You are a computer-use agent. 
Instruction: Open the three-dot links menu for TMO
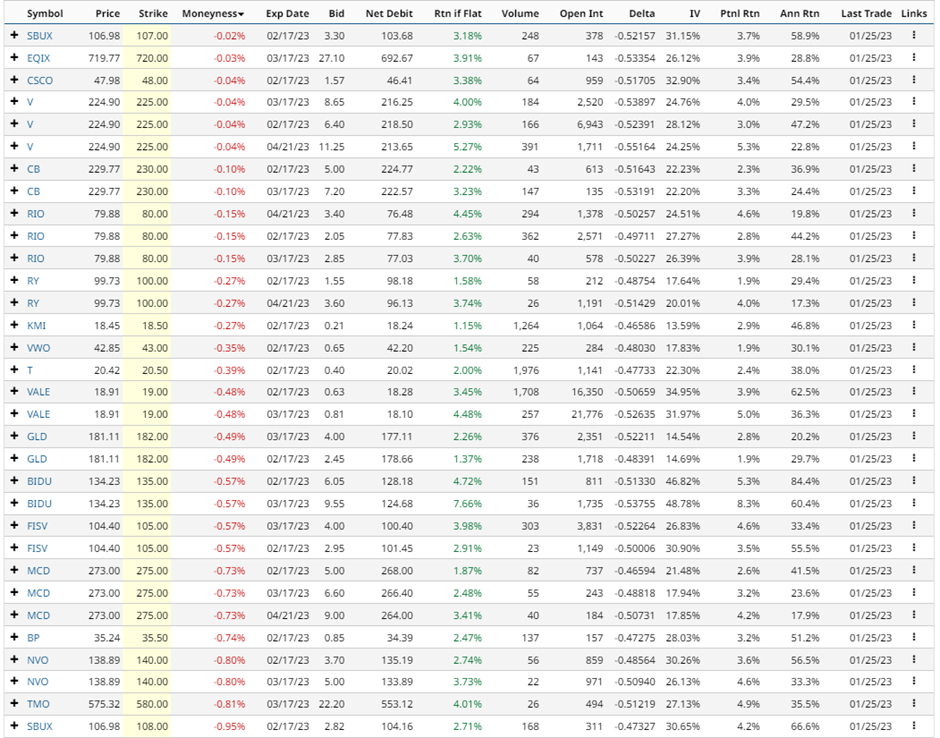click(914, 703)
